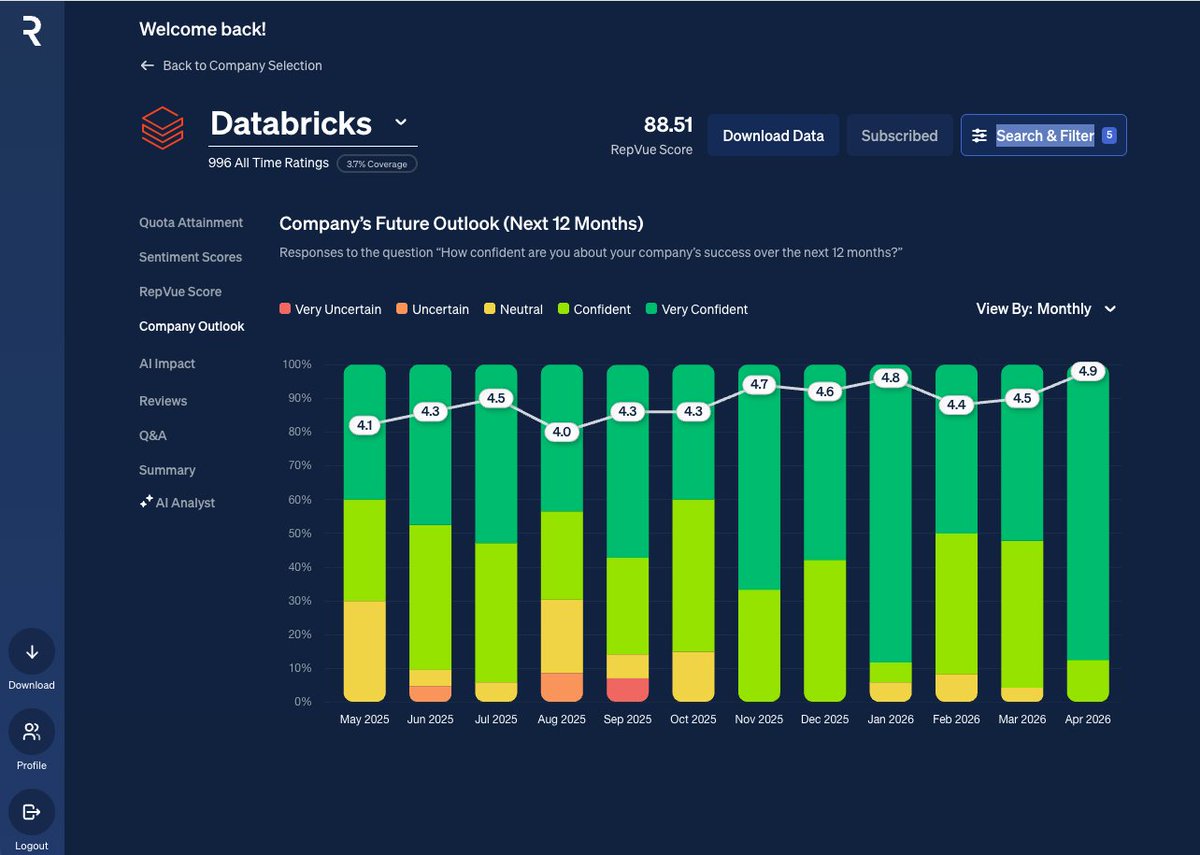Click the filter count badge 5

coord(1108,135)
